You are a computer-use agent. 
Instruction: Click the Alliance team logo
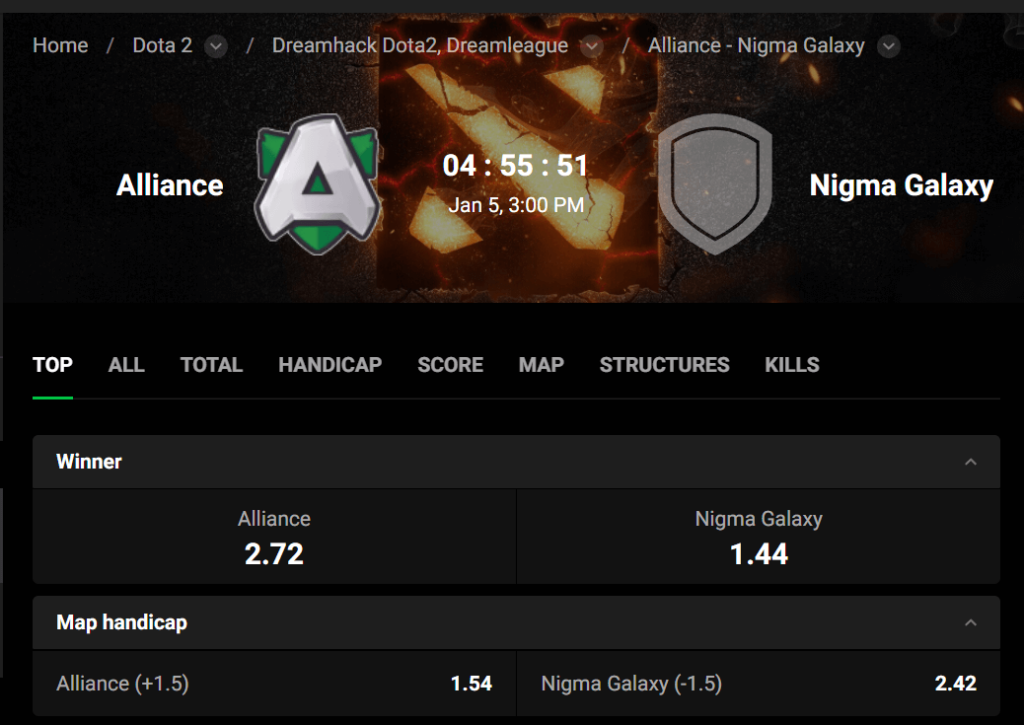(x=317, y=180)
